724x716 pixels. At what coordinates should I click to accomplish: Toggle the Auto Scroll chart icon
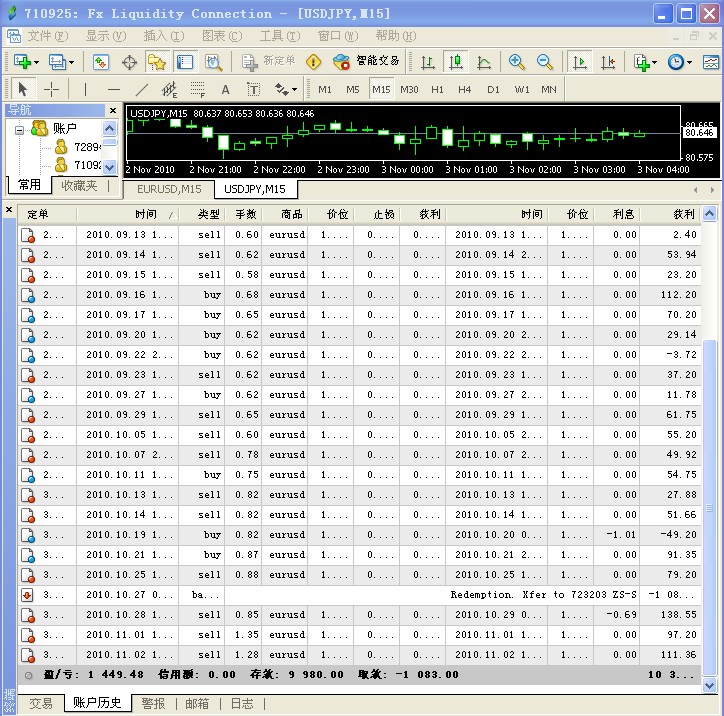pos(579,61)
